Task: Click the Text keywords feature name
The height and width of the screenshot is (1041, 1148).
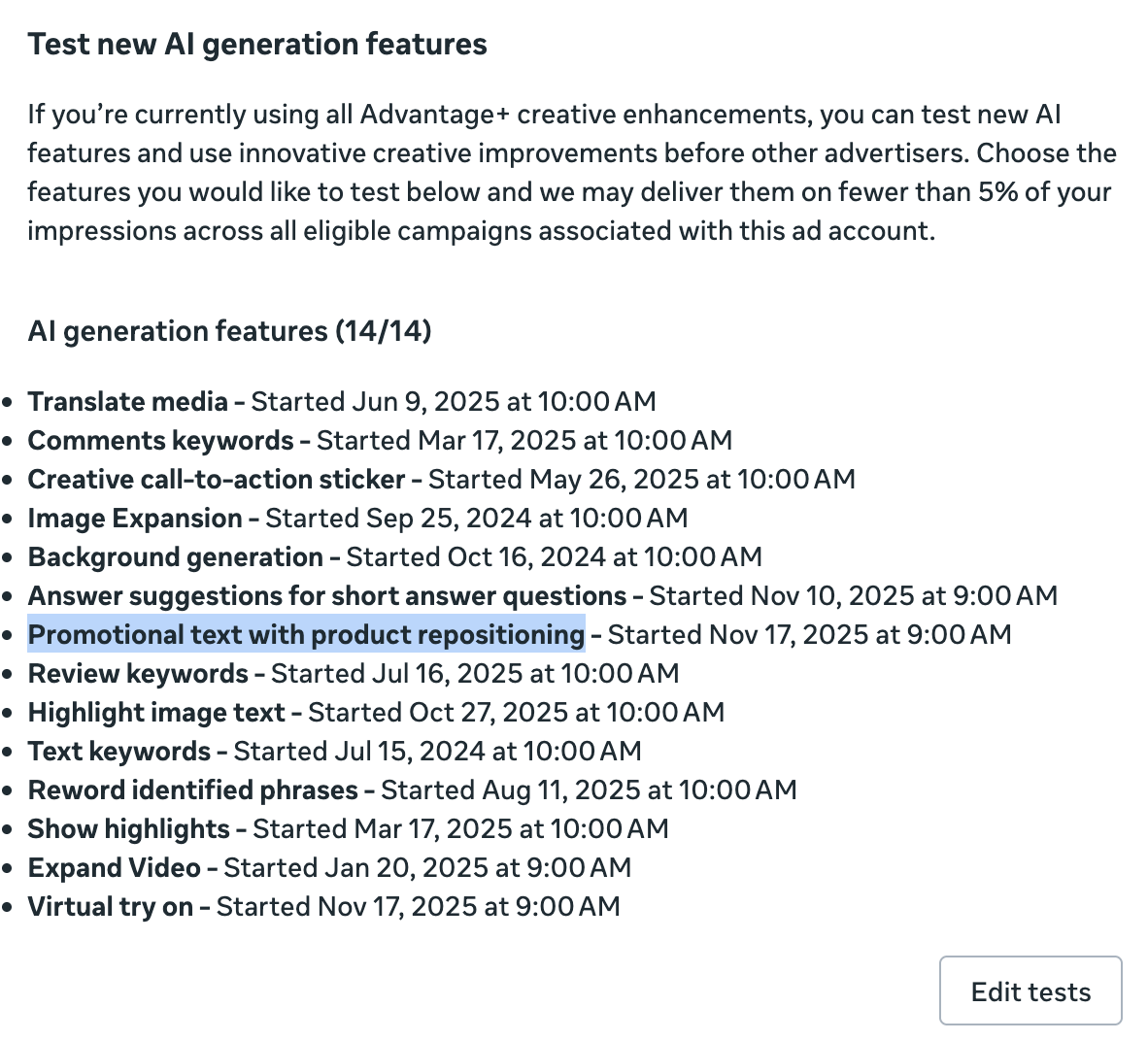Action: [118, 752]
